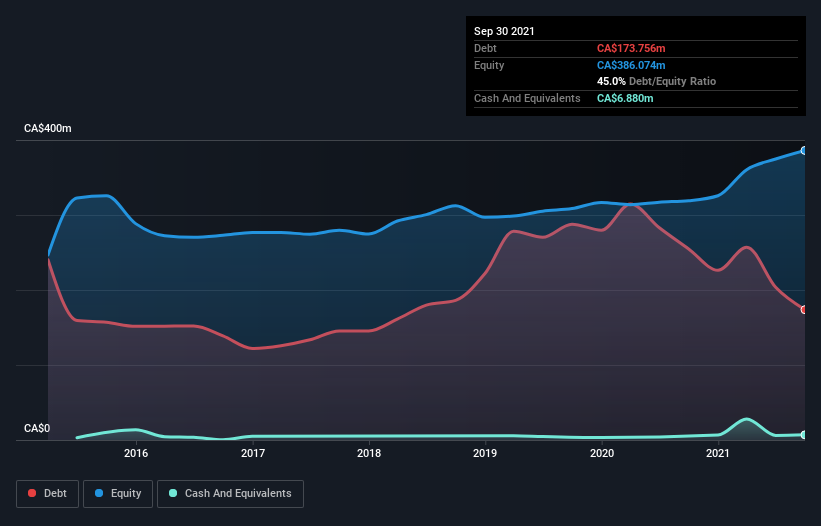Screen dimensions: 821x526
Task: Click the red Debt endpoint marker
Action: (x=804, y=310)
